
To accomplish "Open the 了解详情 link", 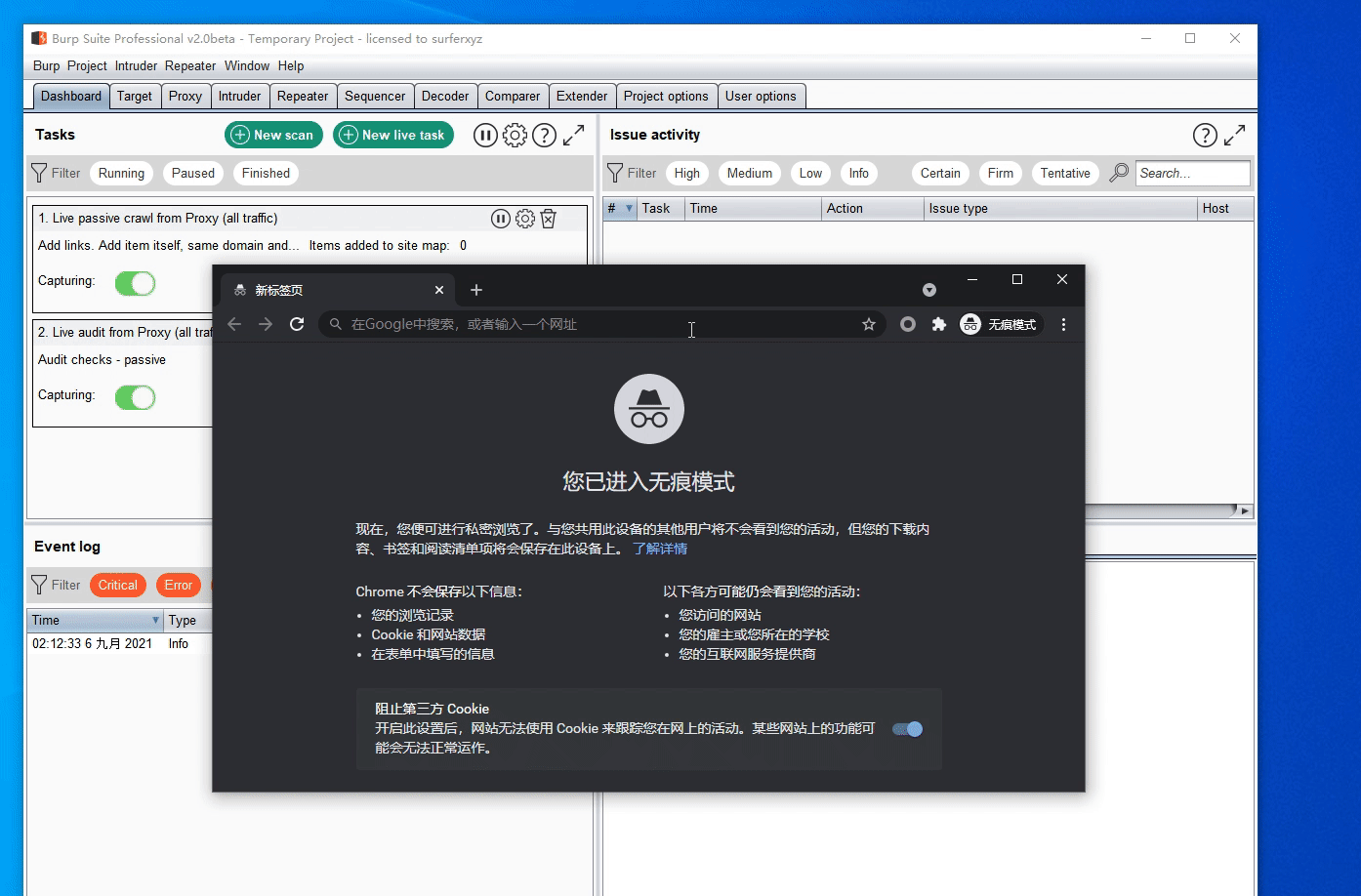I will pyautogui.click(x=660, y=549).
